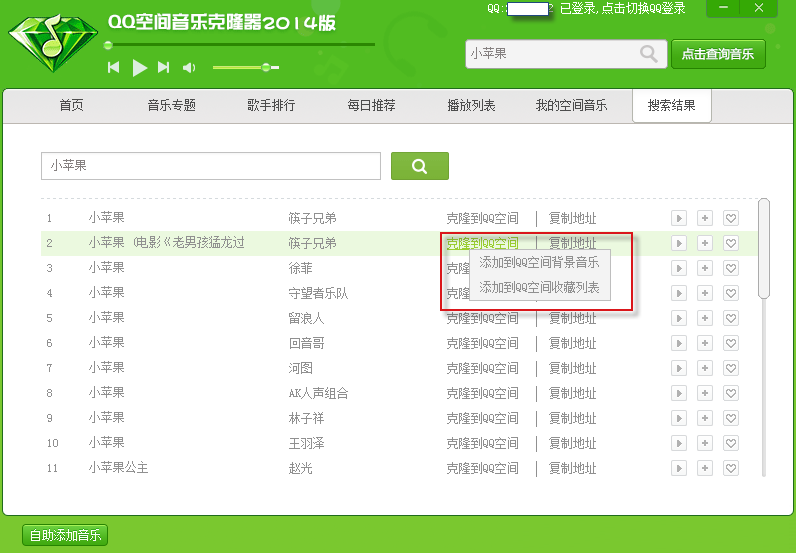796x553 pixels.
Task: Switch QQ login via 已登录,点击切换QQ登录
Action: [622, 8]
